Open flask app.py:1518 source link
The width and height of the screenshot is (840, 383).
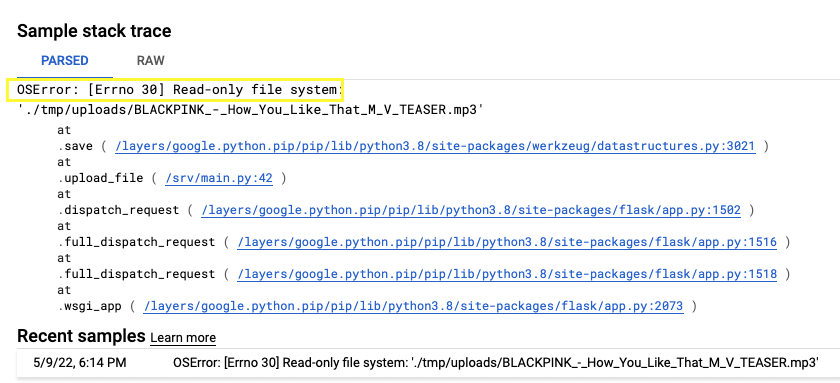point(507,274)
